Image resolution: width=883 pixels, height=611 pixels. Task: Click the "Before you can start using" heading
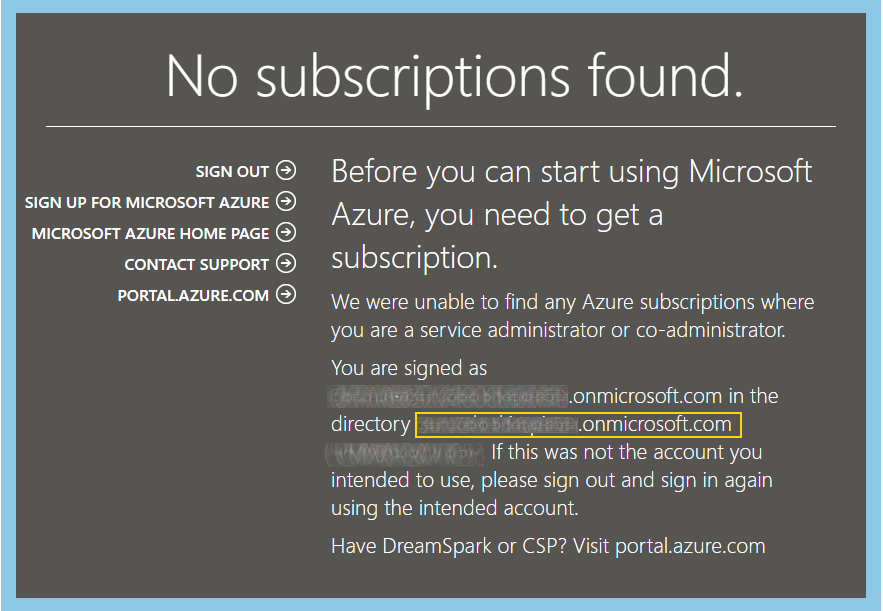pyautogui.click(x=572, y=214)
